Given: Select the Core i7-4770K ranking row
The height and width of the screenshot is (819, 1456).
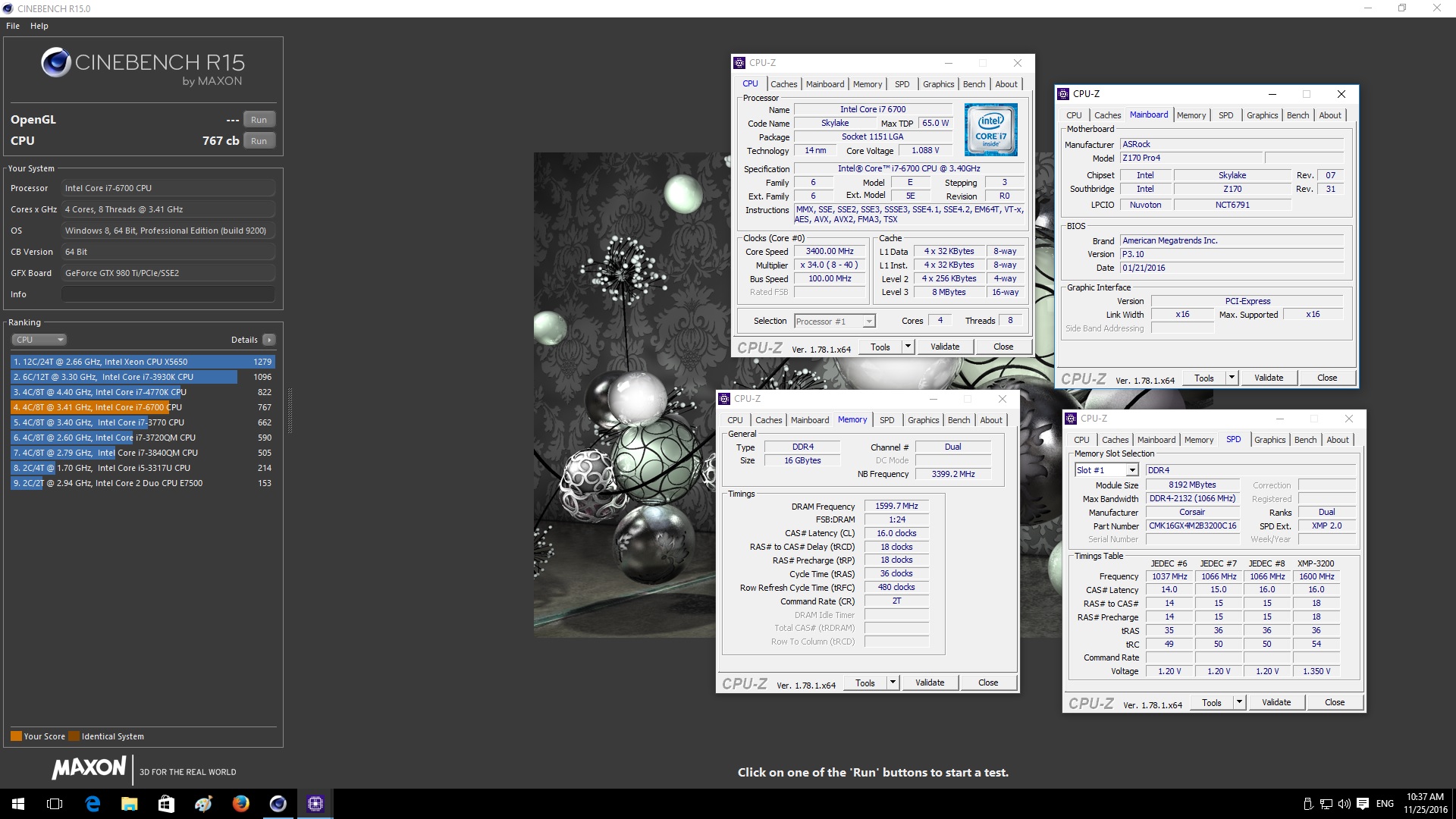Looking at the screenshot, I should tap(143, 392).
